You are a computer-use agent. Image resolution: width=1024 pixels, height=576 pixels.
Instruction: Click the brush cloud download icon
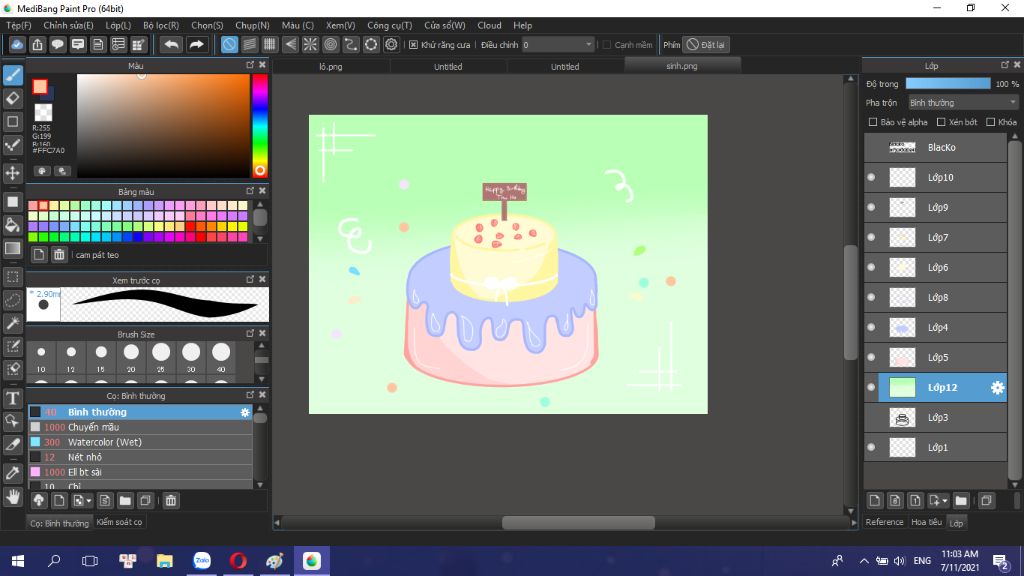click(39, 501)
